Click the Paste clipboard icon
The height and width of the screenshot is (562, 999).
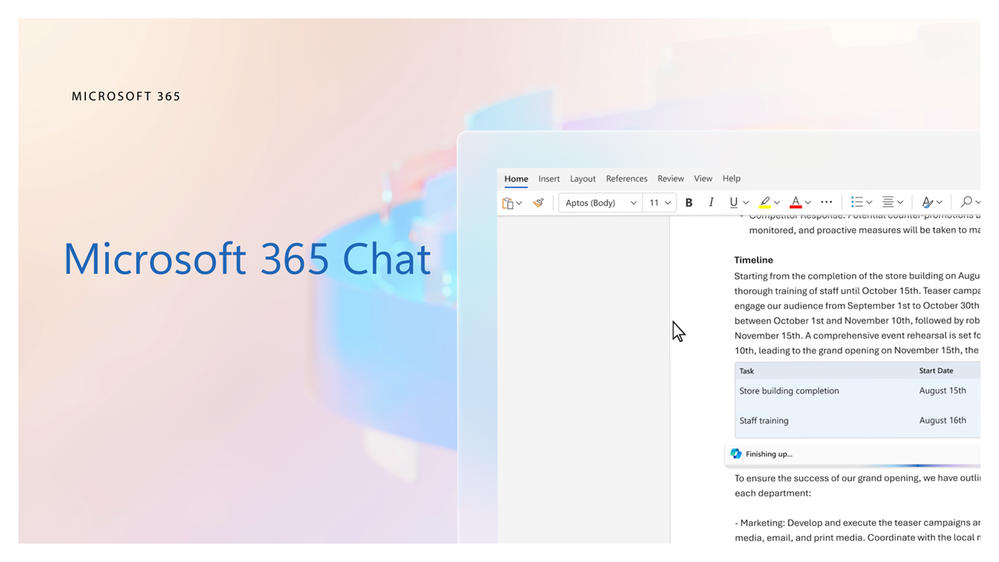(508, 203)
